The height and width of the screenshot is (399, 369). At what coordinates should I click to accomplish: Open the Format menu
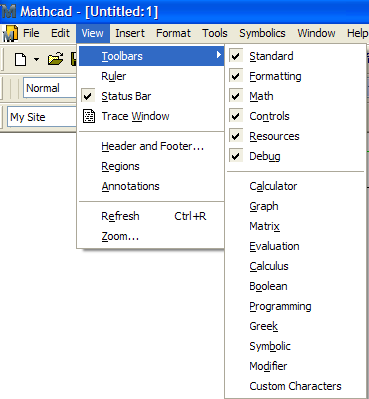173,33
